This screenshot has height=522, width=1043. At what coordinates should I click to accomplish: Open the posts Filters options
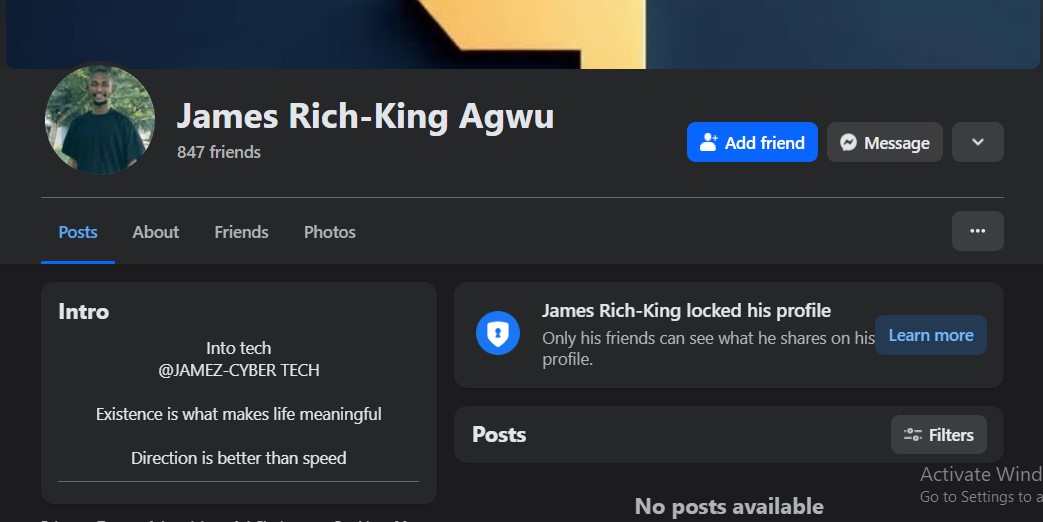pyautogui.click(x=938, y=435)
